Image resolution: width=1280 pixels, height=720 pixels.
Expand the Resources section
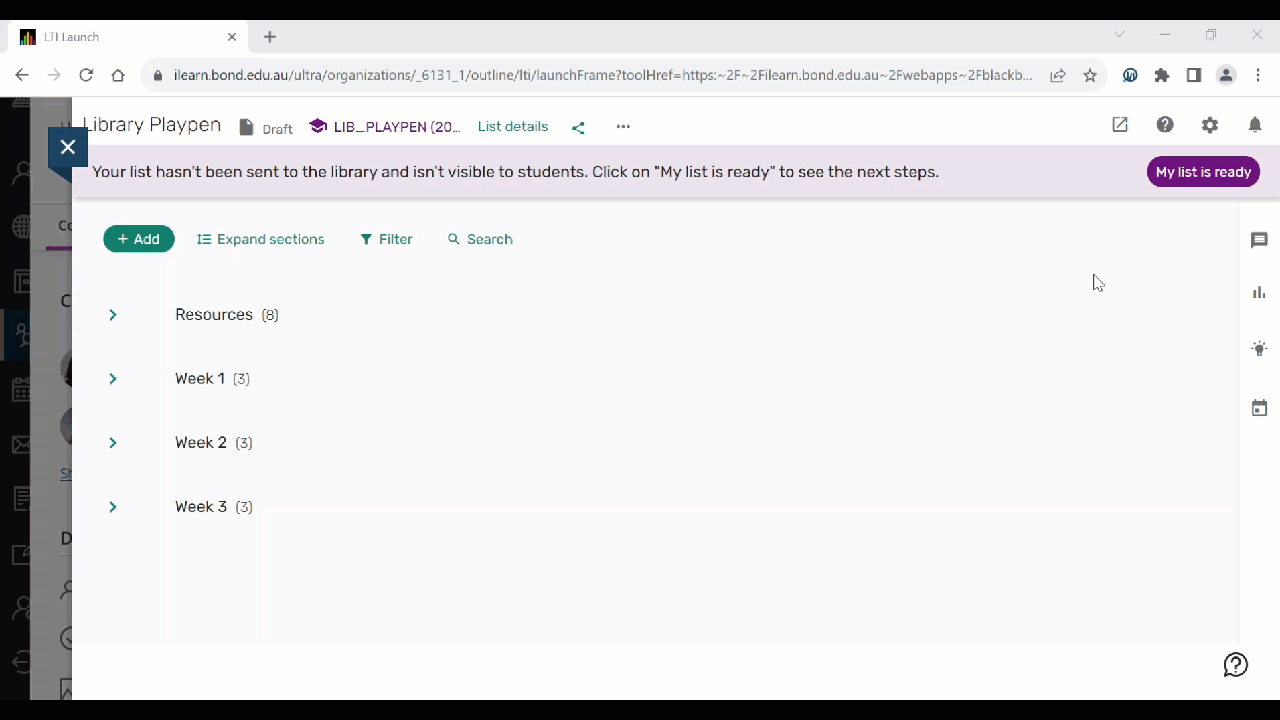coord(113,315)
